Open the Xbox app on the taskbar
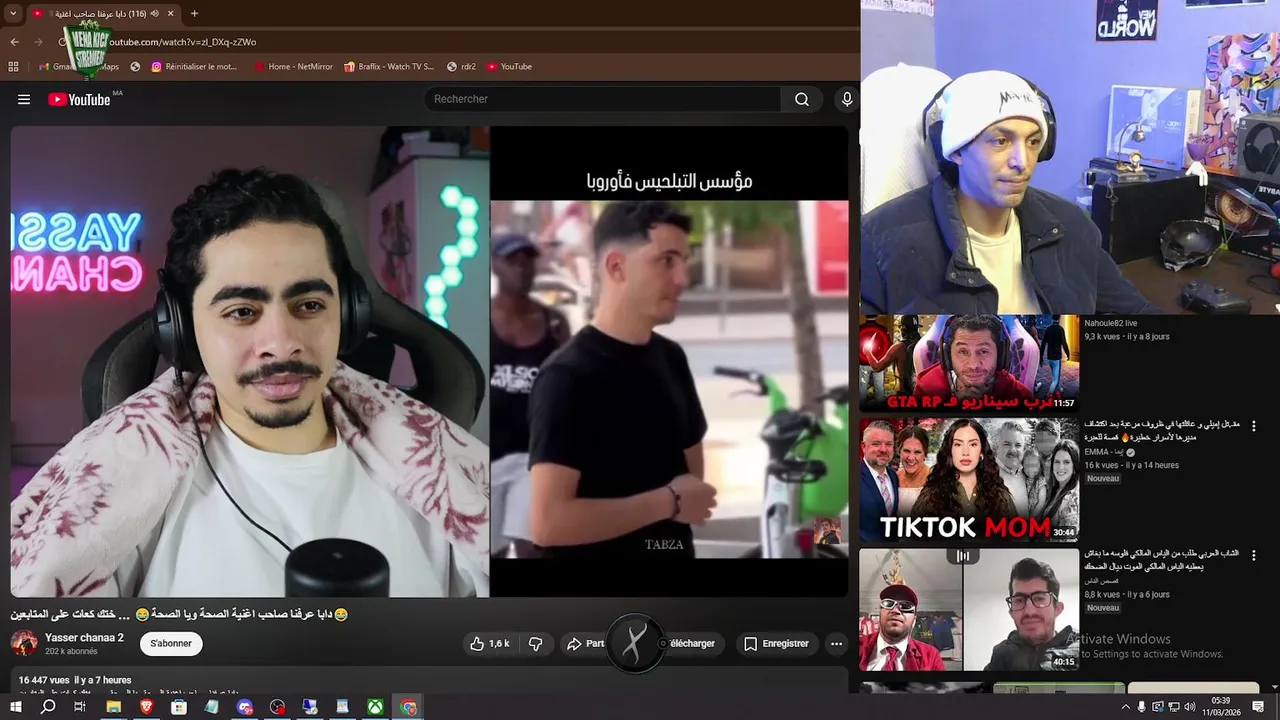The image size is (1280, 720). point(375,707)
